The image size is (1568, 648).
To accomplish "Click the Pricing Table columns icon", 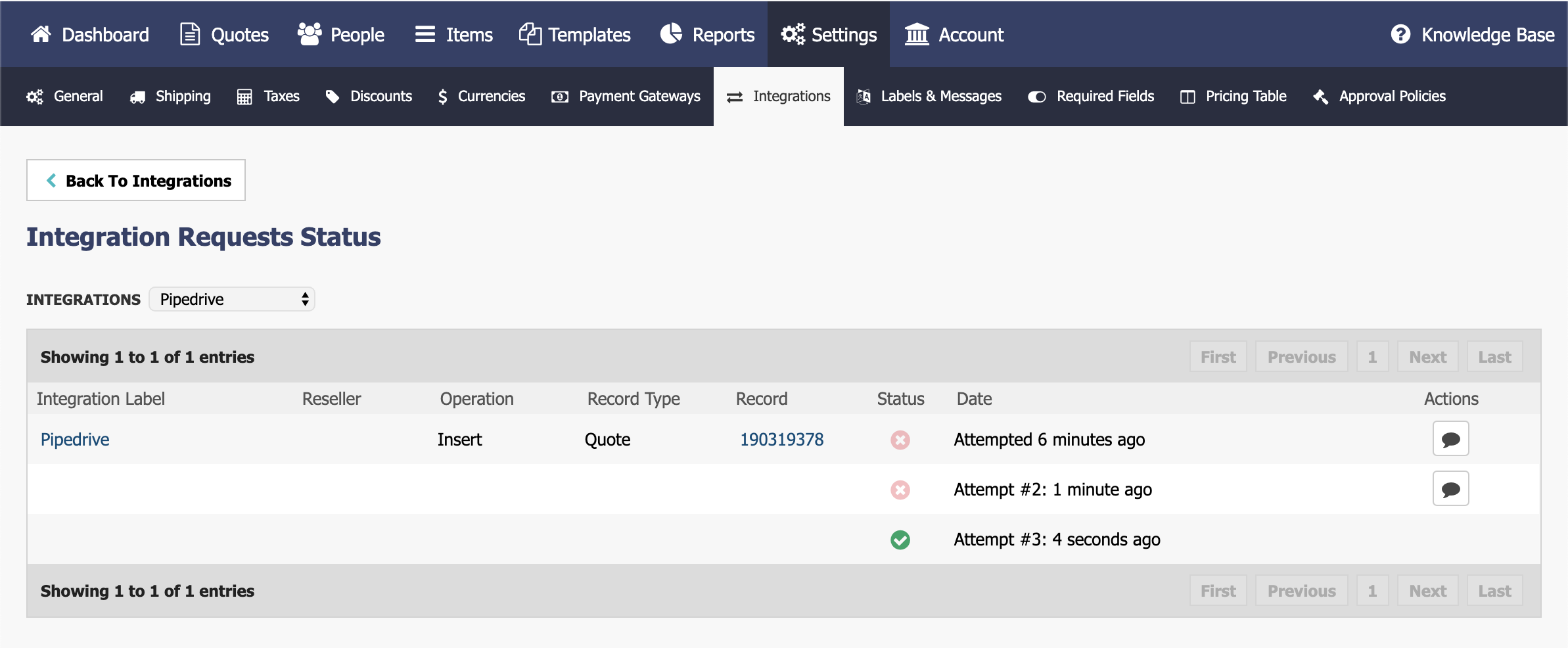I will [x=1188, y=97].
